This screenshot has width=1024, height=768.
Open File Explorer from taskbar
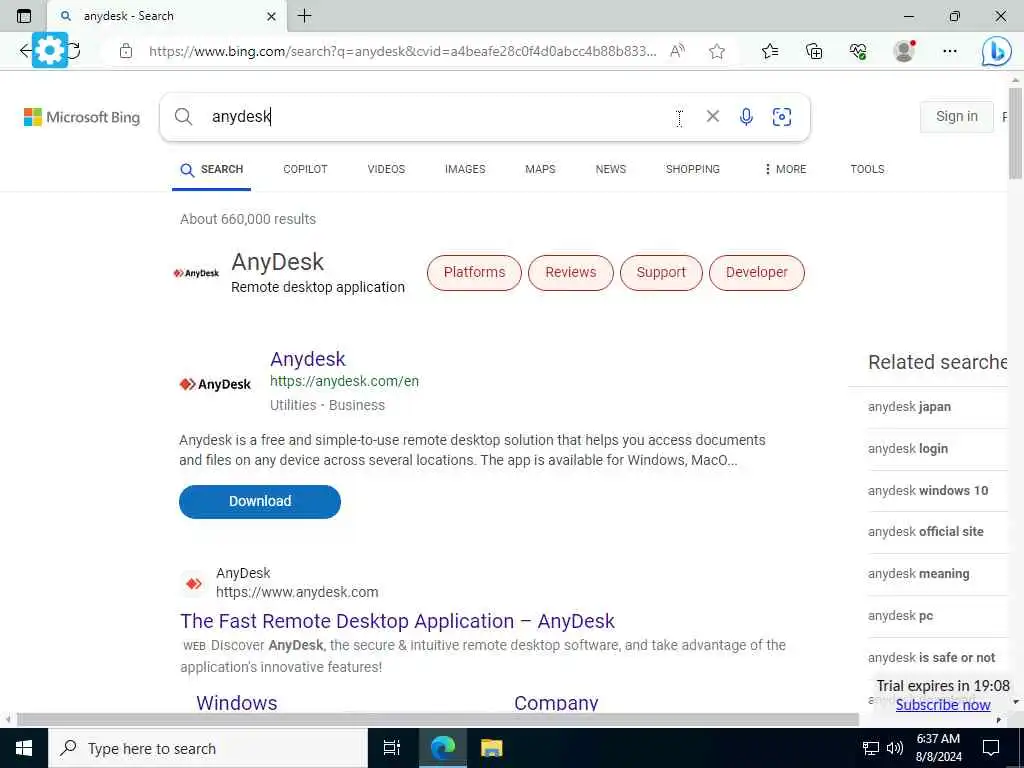pos(491,748)
